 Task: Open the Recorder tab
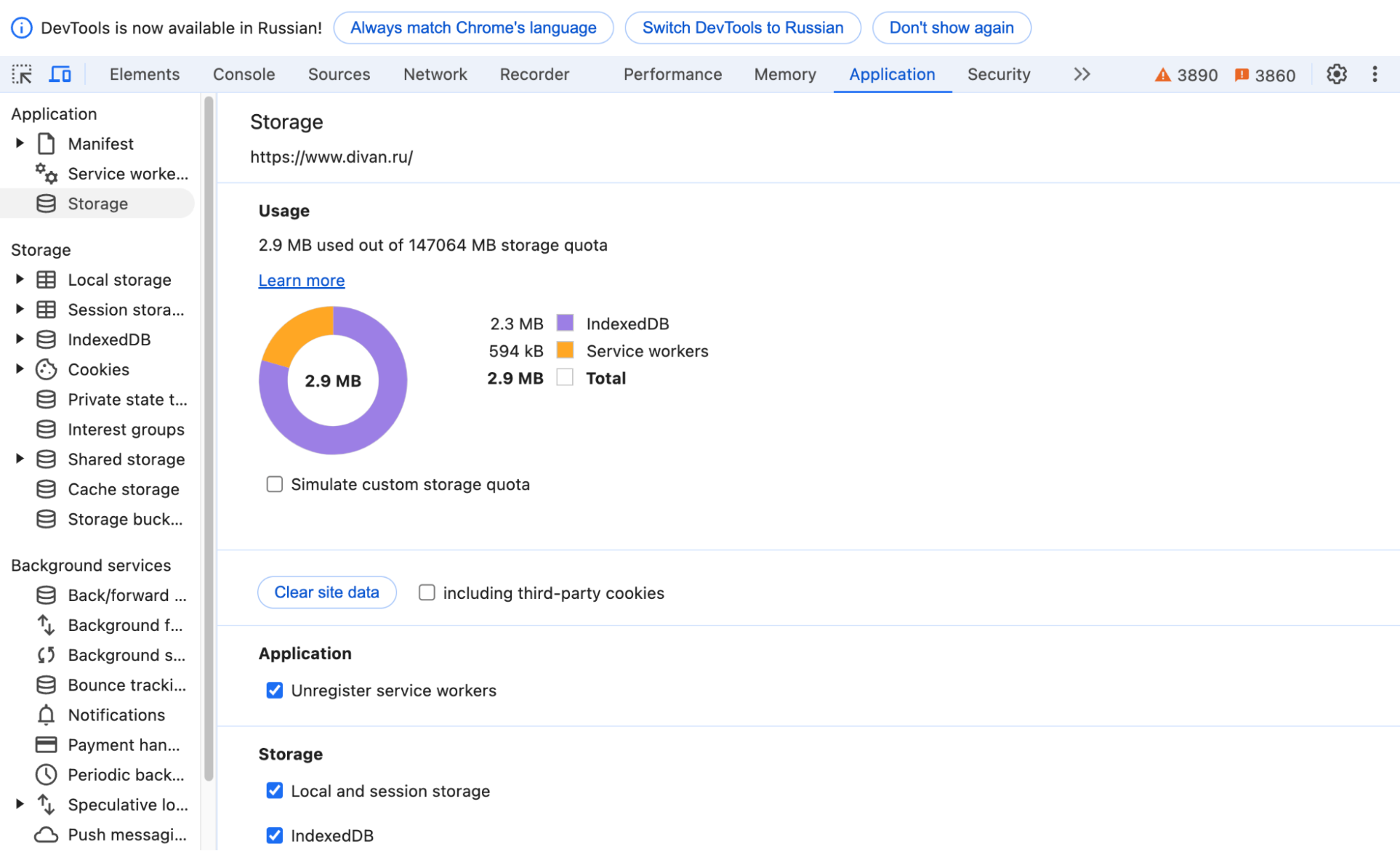pyautogui.click(x=534, y=74)
